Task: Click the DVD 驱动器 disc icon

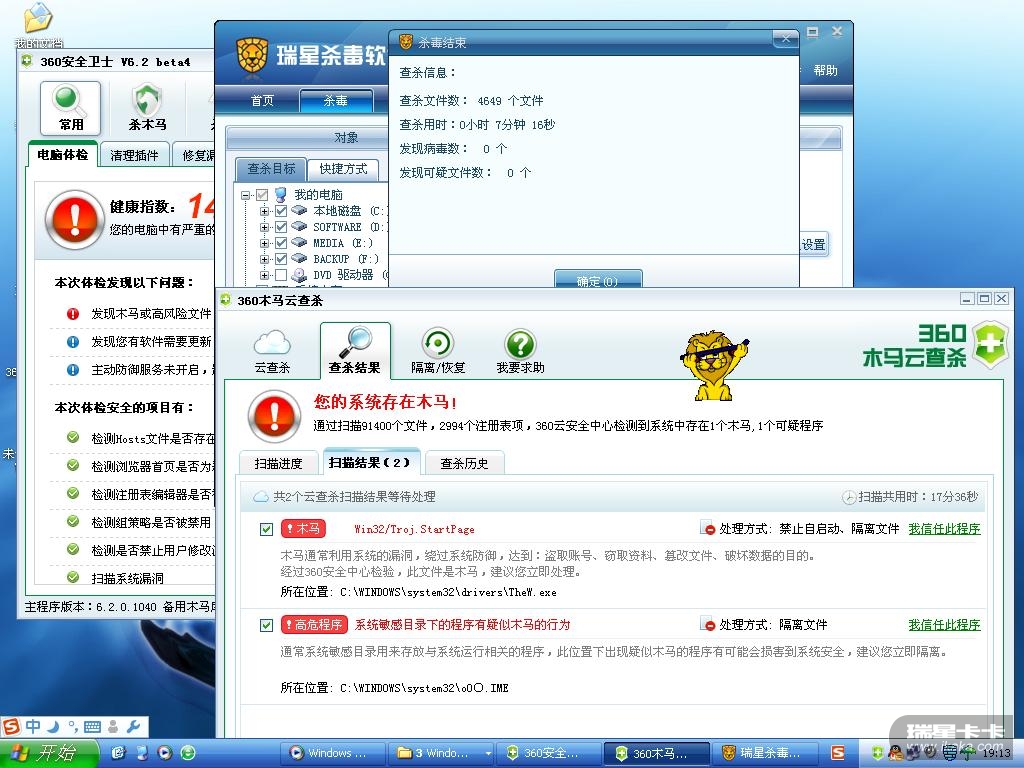Action: point(299,275)
